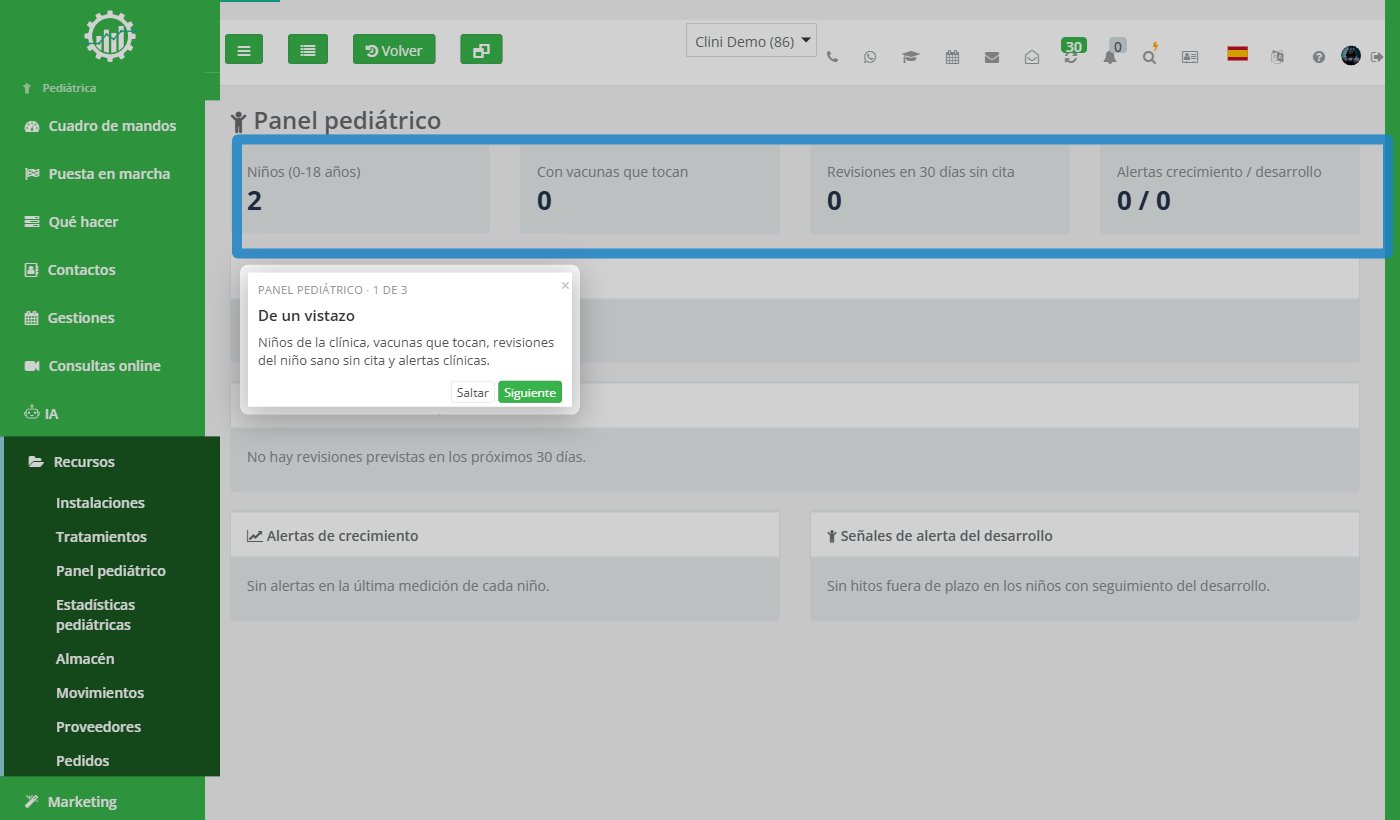This screenshot has height=820, width=1400.
Task: Click the graduation cap training icon
Action: tap(910, 57)
